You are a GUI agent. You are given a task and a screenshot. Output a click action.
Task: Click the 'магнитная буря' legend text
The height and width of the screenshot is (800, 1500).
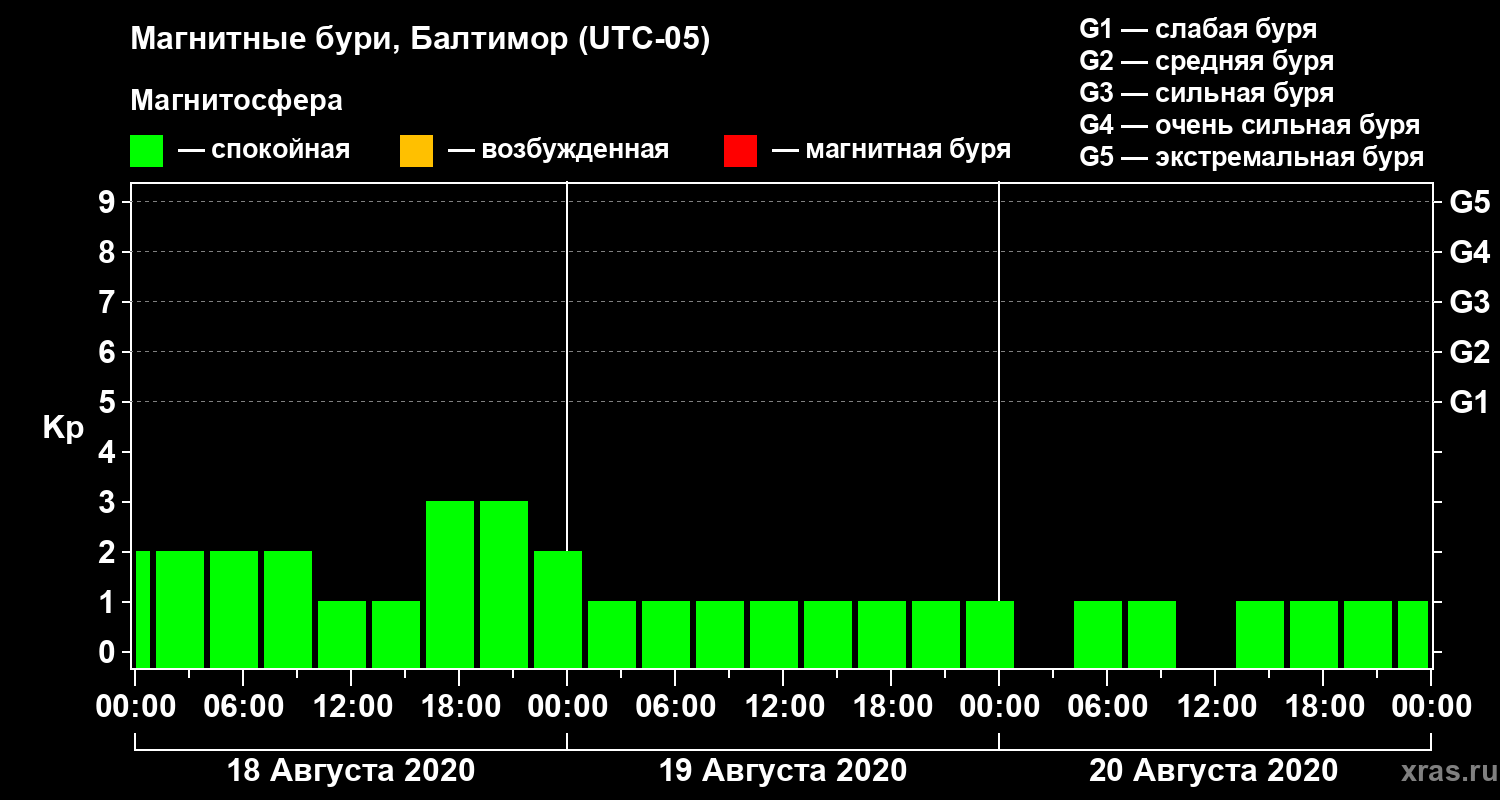[x=908, y=151]
